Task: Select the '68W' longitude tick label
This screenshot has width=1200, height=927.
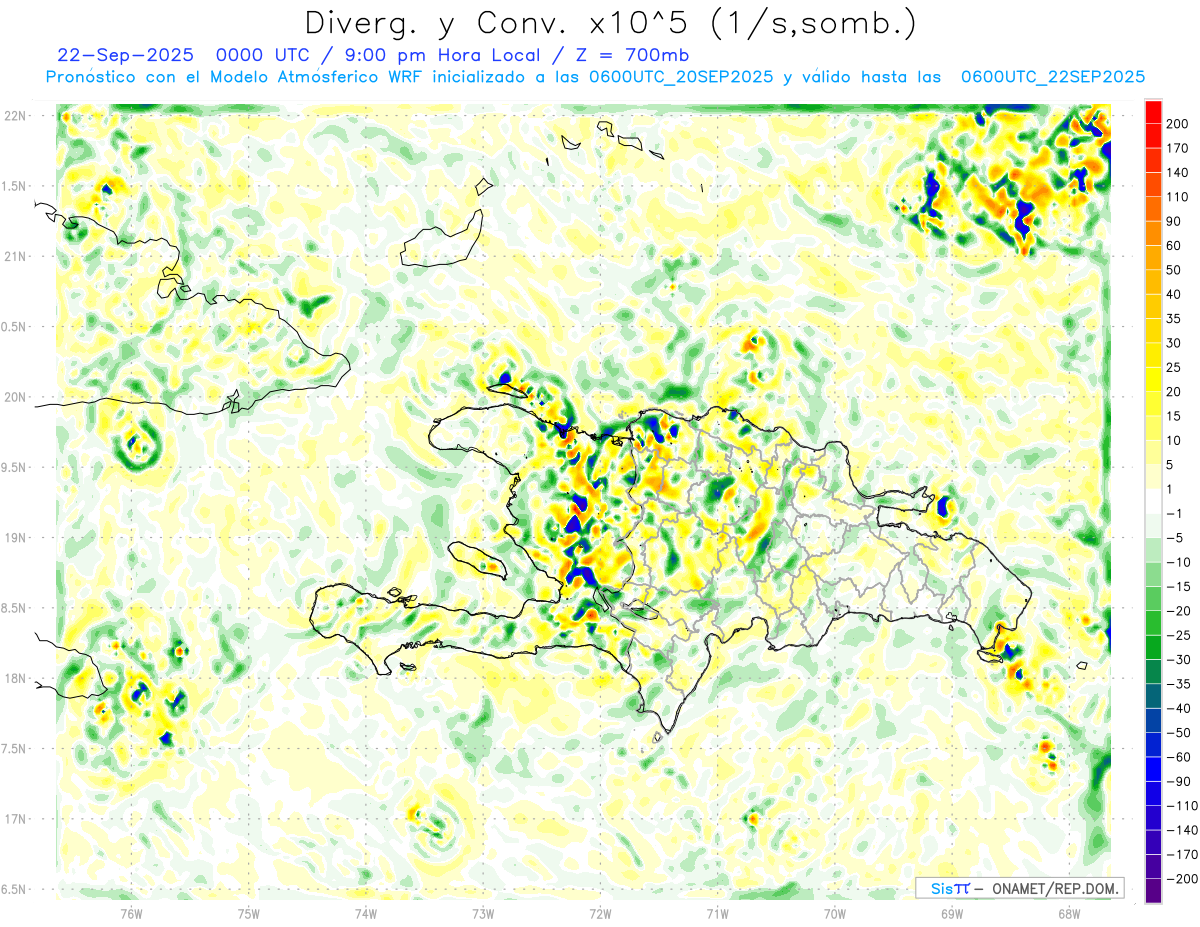Action: click(x=1068, y=912)
